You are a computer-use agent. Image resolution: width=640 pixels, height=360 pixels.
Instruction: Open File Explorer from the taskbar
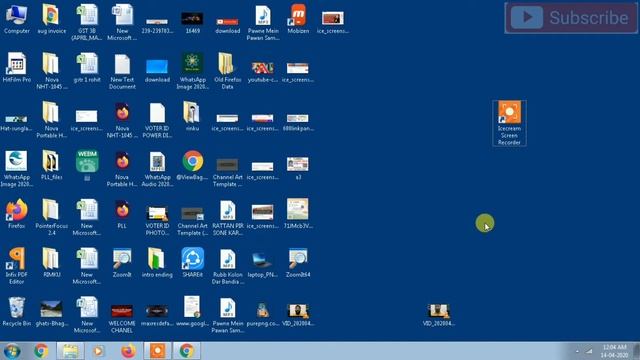click(70, 351)
